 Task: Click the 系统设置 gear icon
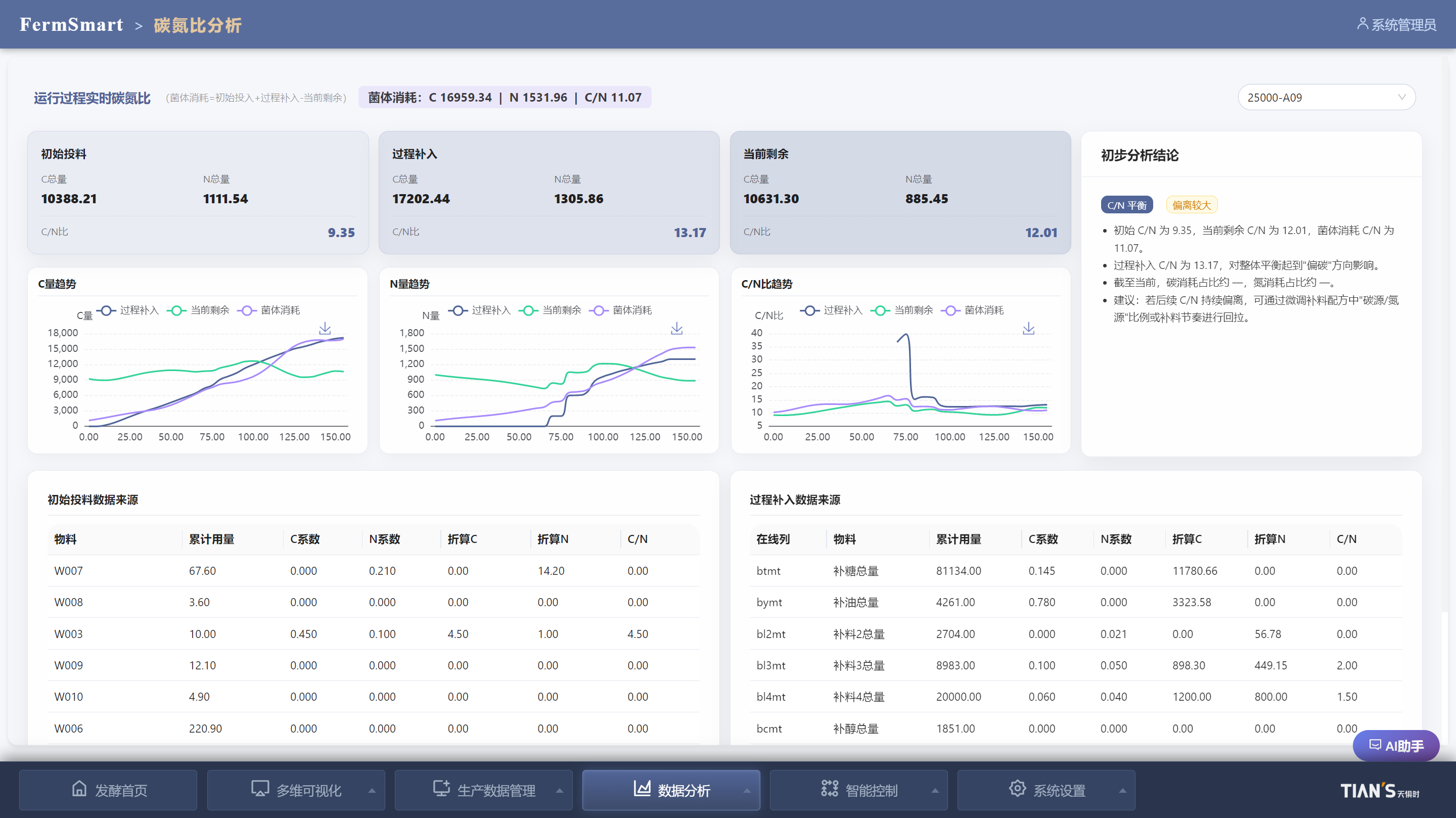1017,789
